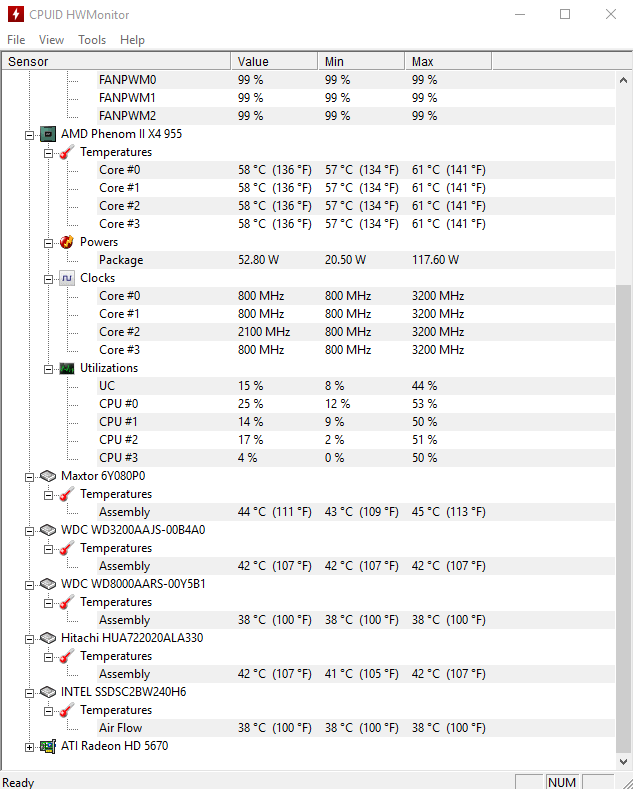Click the Sensor column header
The height and width of the screenshot is (789, 633).
pyautogui.click(x=116, y=61)
